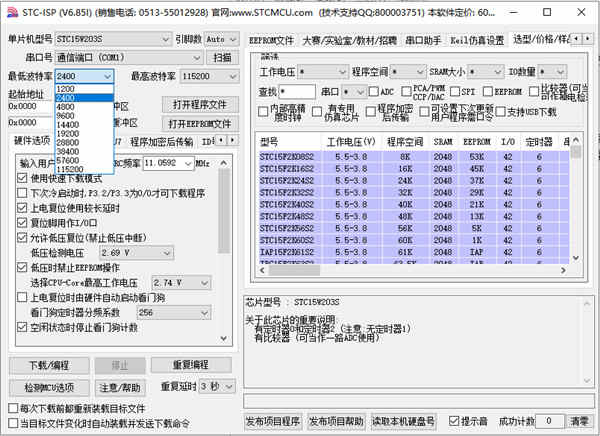600x436 pixels.
Task: Click the STC-ISP application icon in title bar
Action: click(x=12, y=12)
